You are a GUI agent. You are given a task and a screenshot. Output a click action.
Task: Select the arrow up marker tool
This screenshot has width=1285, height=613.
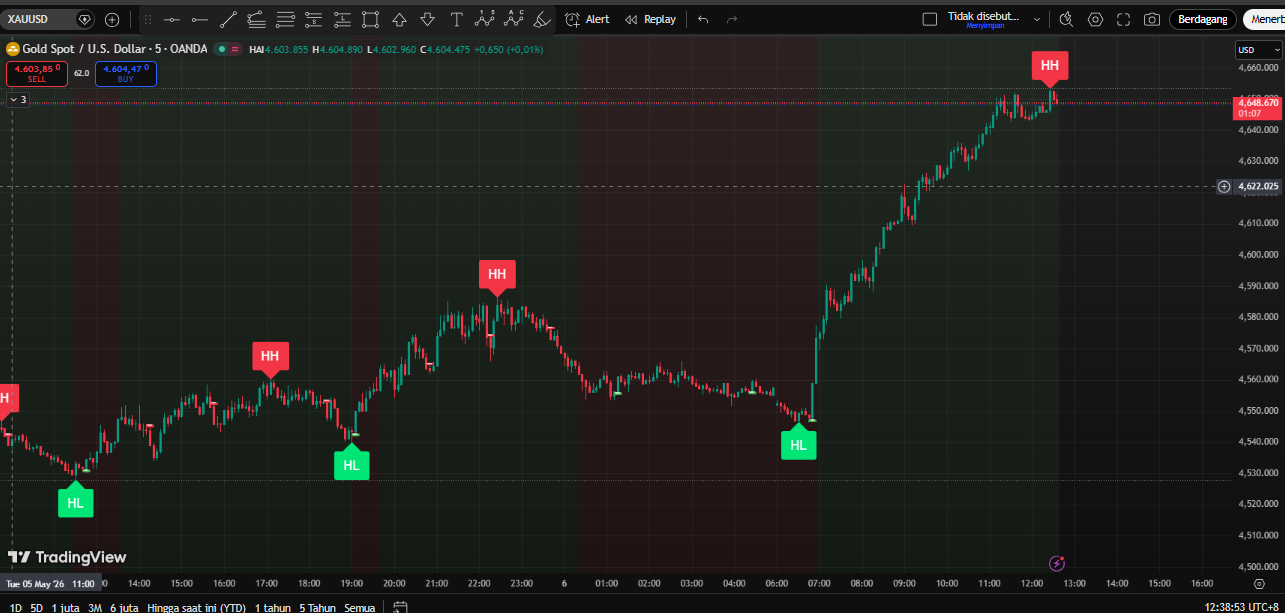click(400, 19)
